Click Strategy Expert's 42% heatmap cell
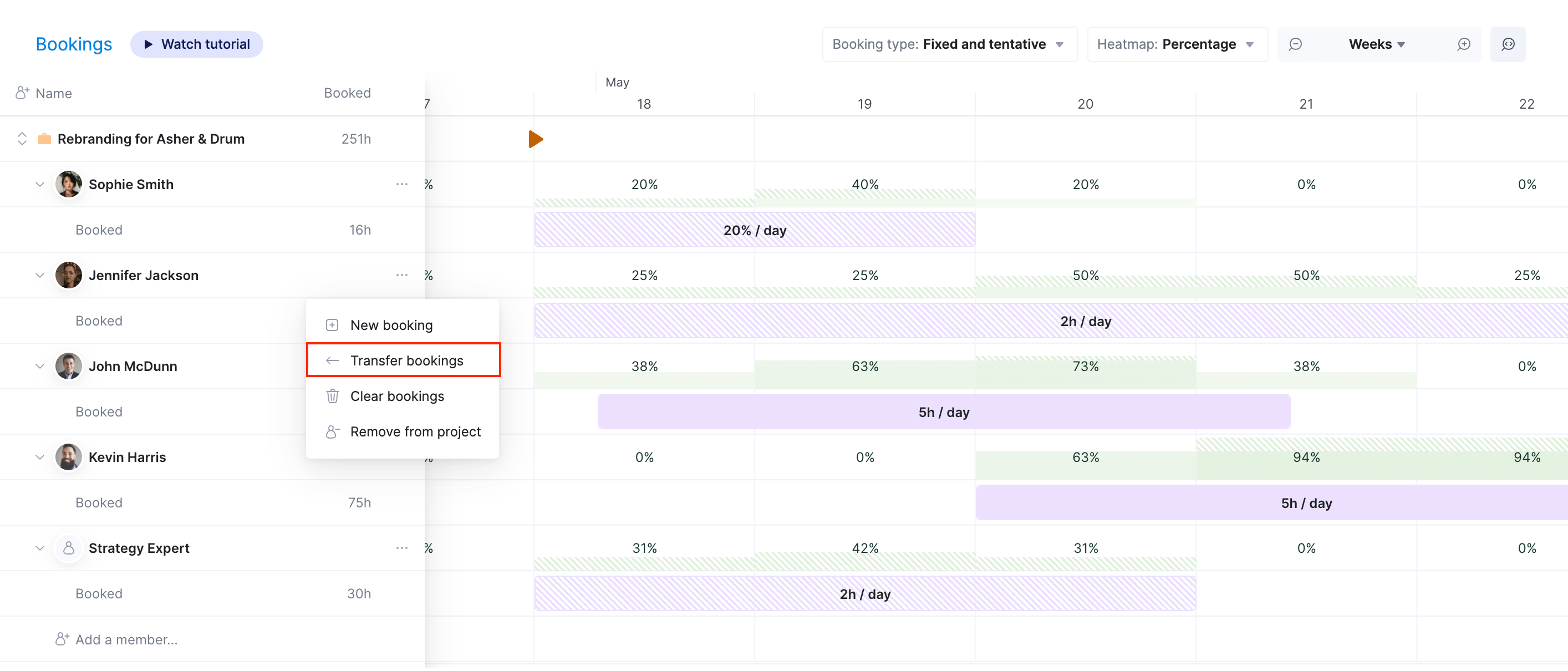This screenshot has height=671, width=1568. pyautogui.click(x=865, y=548)
